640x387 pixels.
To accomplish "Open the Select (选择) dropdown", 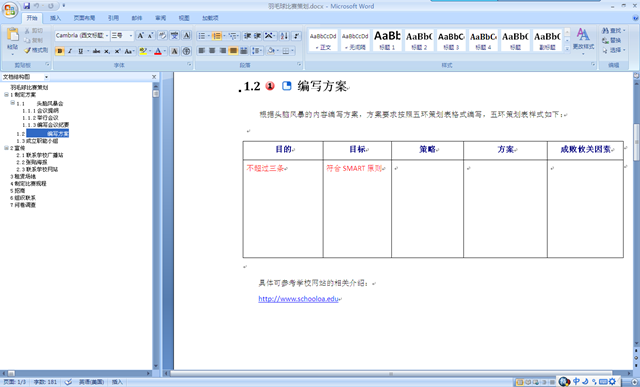I will pyautogui.click(x=613, y=50).
